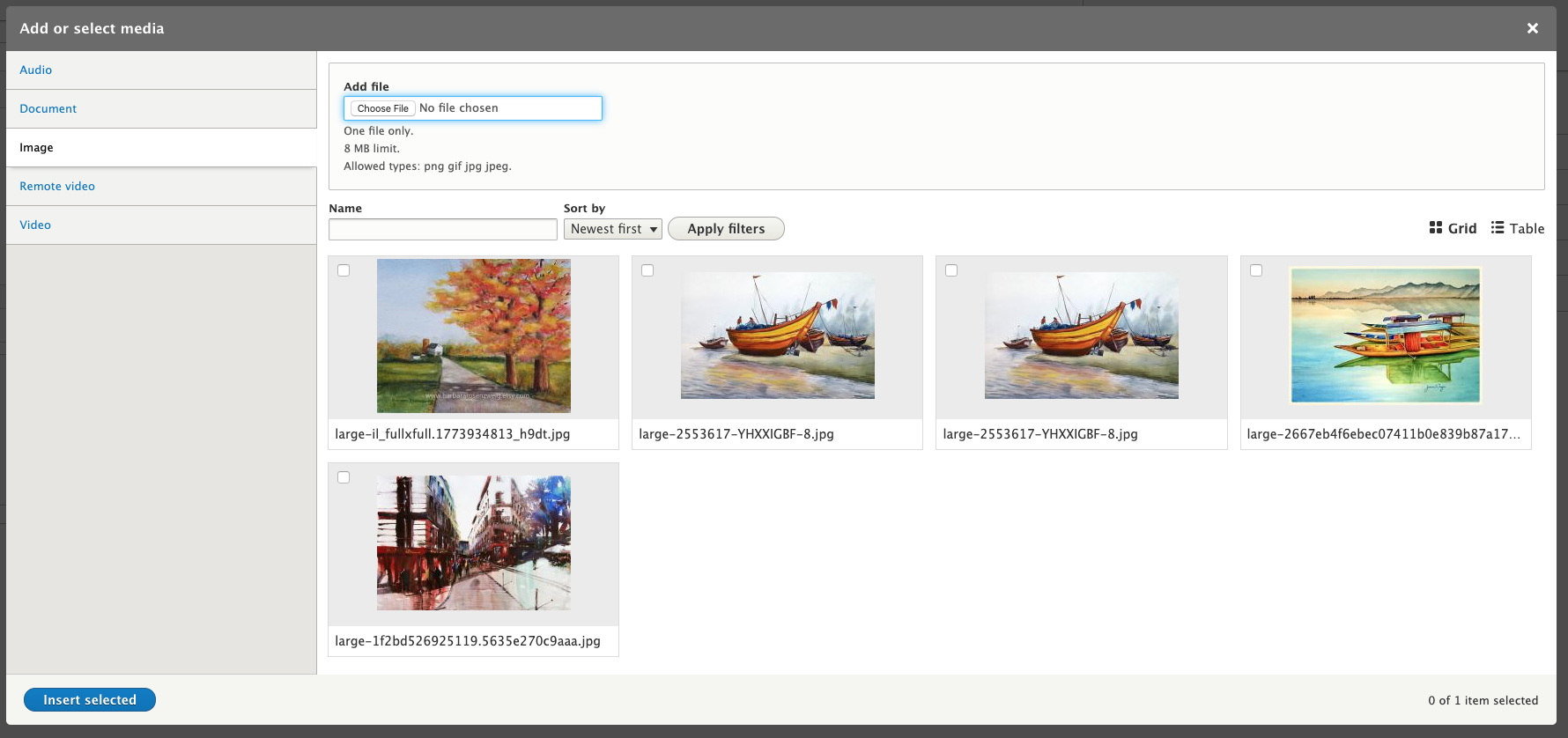Viewport: 1568px width, 738px height.
Task: Open the Video media tab
Action: [x=161, y=225]
